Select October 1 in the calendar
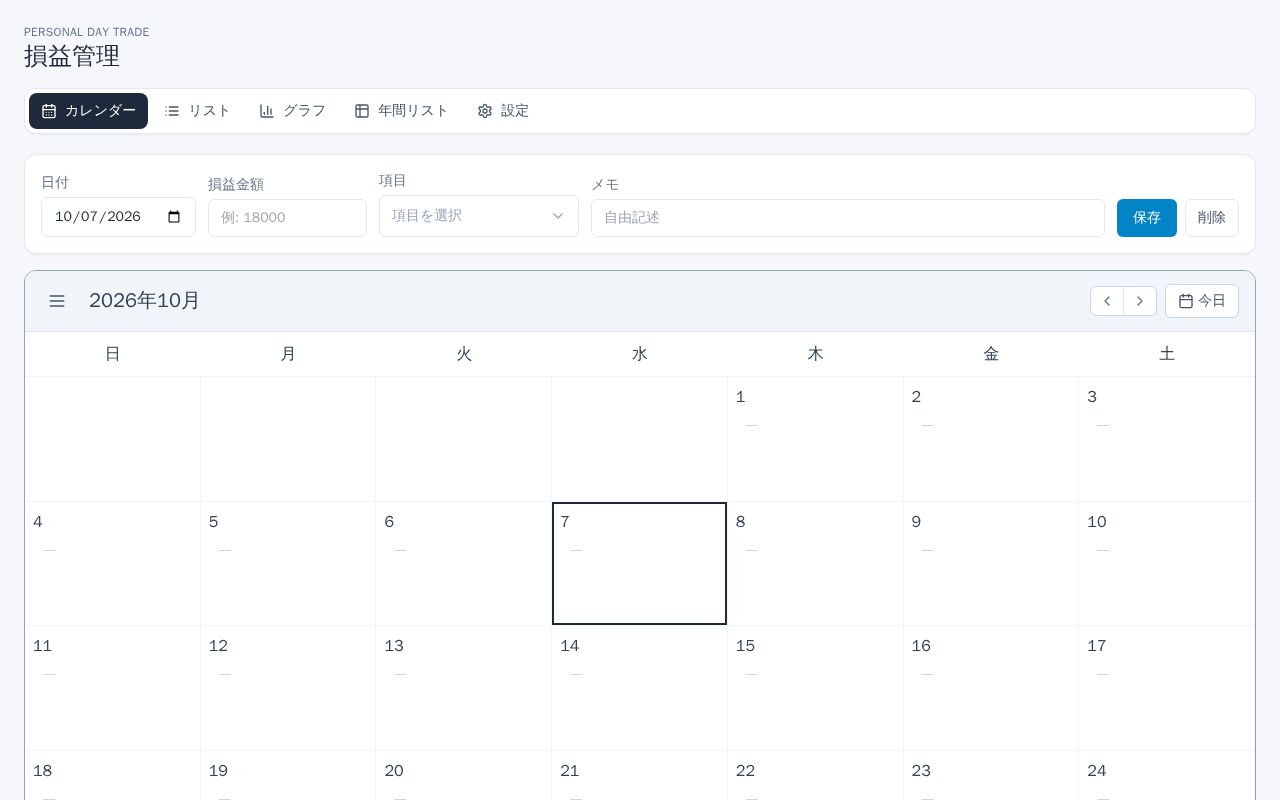This screenshot has height=800, width=1280. point(815,439)
